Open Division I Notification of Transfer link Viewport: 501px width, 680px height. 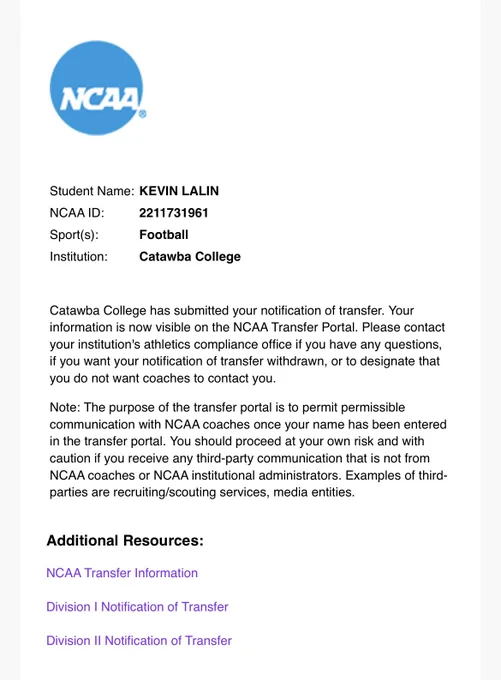(137, 607)
